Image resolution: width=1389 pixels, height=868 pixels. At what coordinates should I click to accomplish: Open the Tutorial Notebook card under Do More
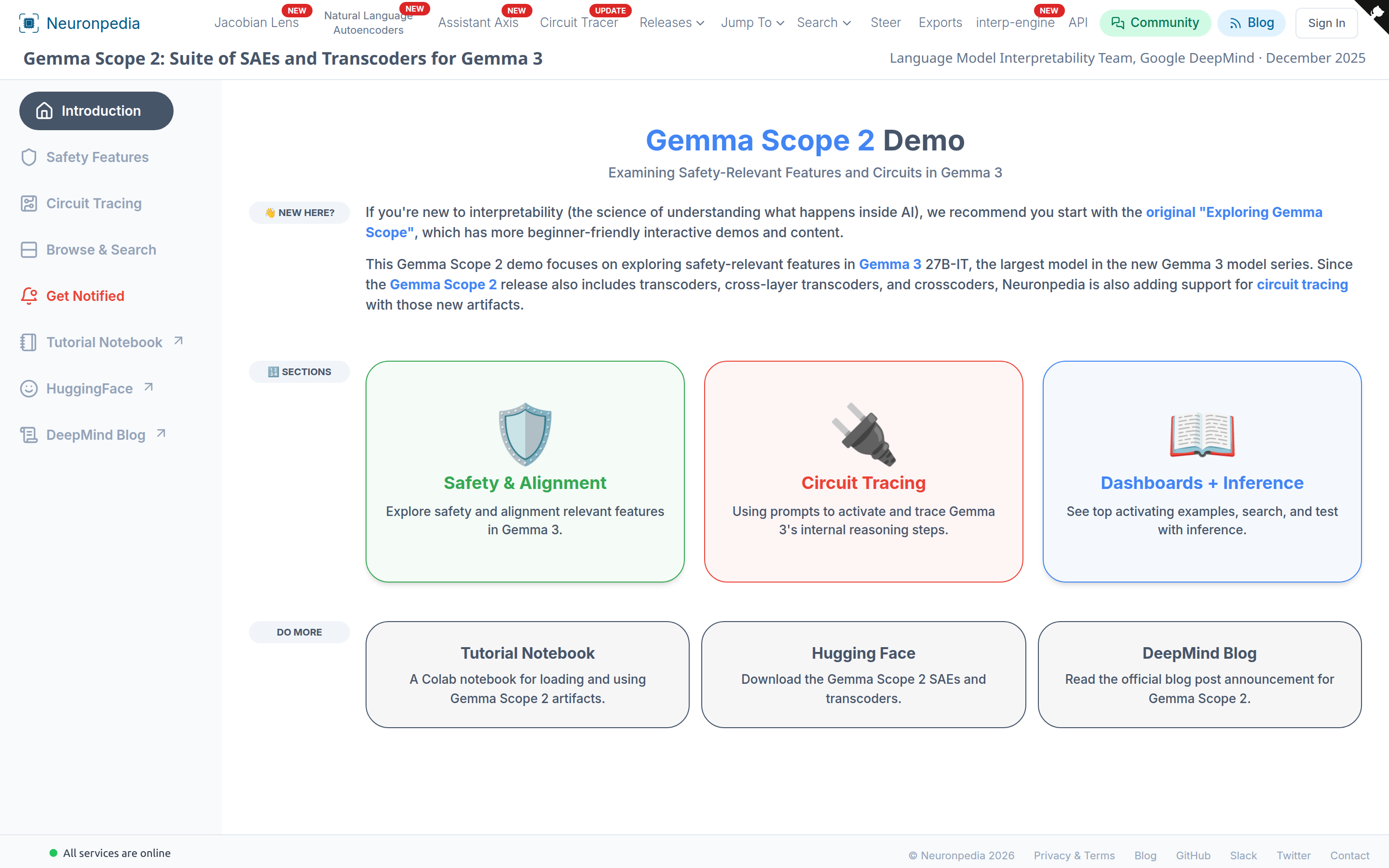[x=528, y=675]
